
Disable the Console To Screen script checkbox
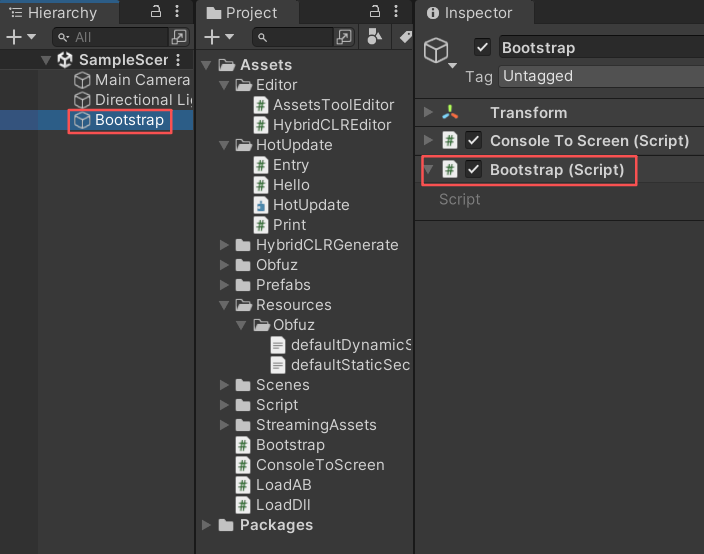click(x=474, y=141)
